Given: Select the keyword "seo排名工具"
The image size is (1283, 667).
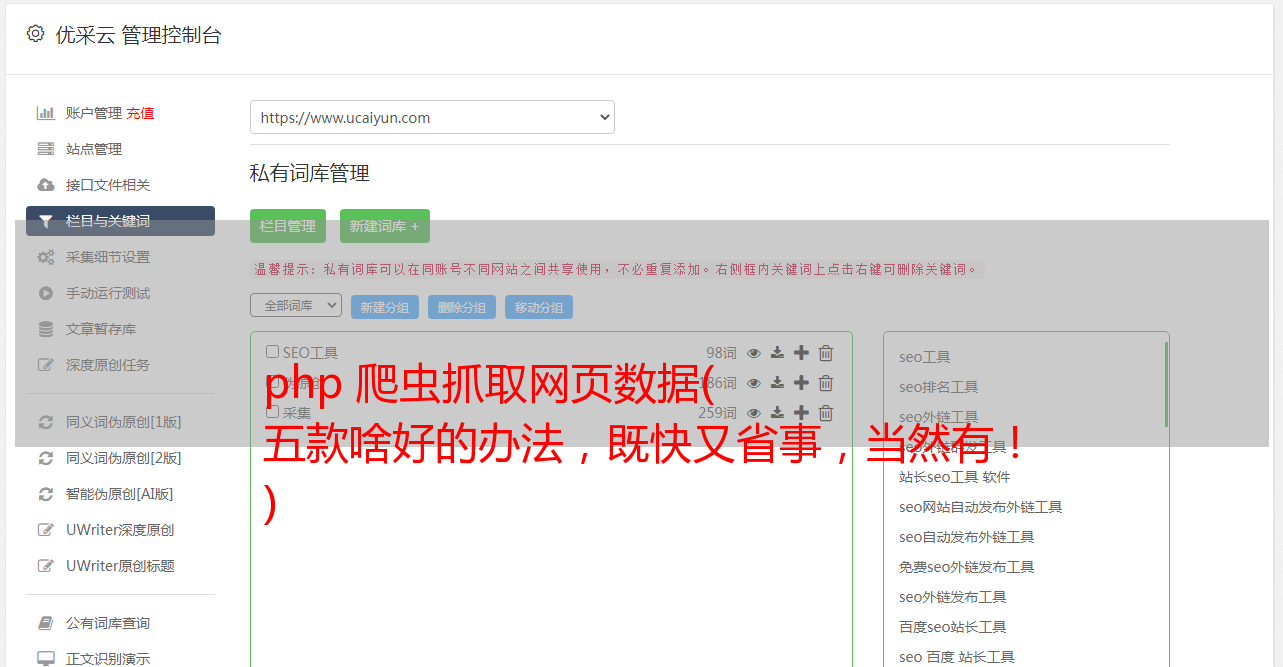Looking at the screenshot, I should pyautogui.click(x=939, y=387).
